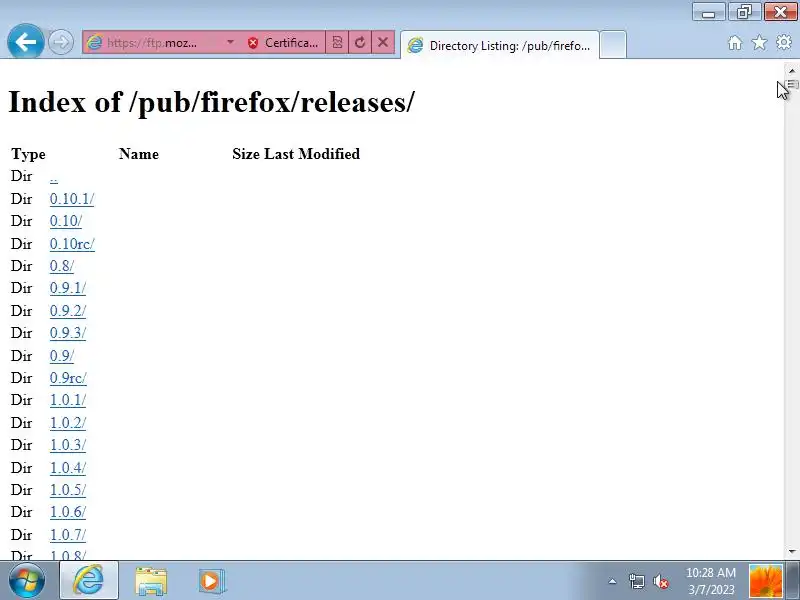Viewport: 800px width, 600px height.
Task: Open the 0.9/ directory link
Action: pyautogui.click(x=62, y=356)
